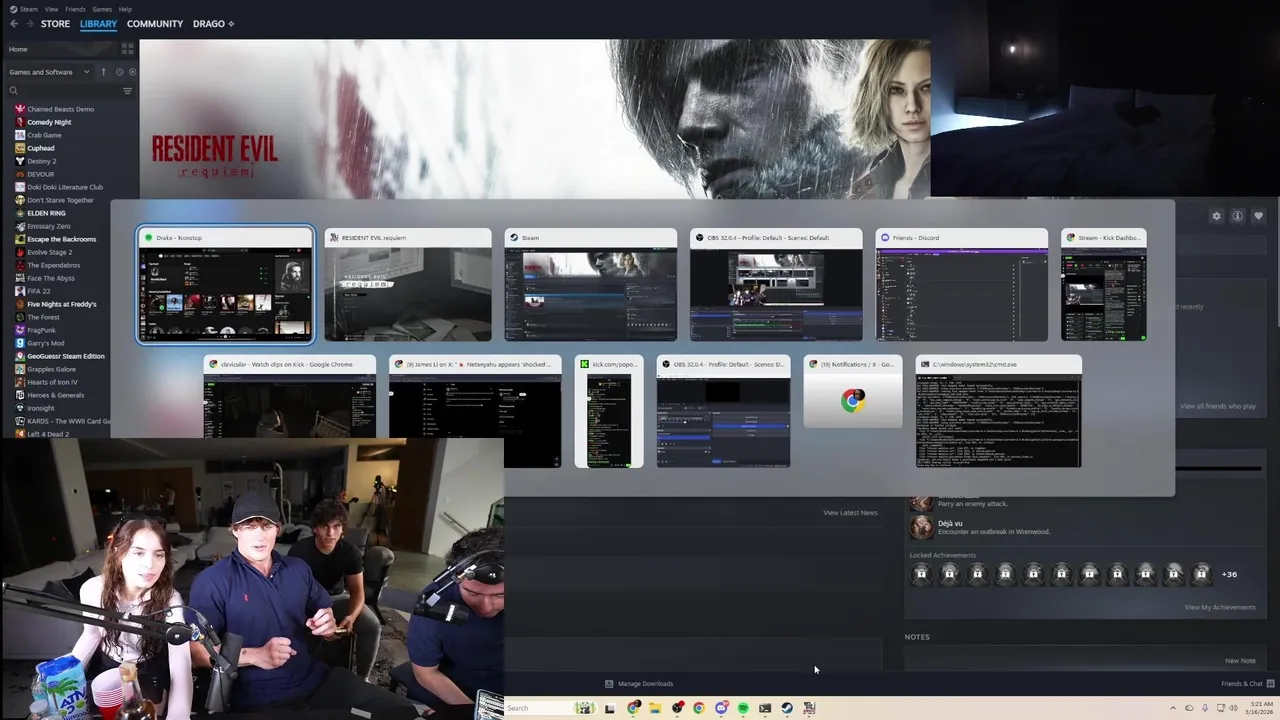Open game info icon next to gear
Viewport: 1280px width, 720px height.
point(1237,216)
